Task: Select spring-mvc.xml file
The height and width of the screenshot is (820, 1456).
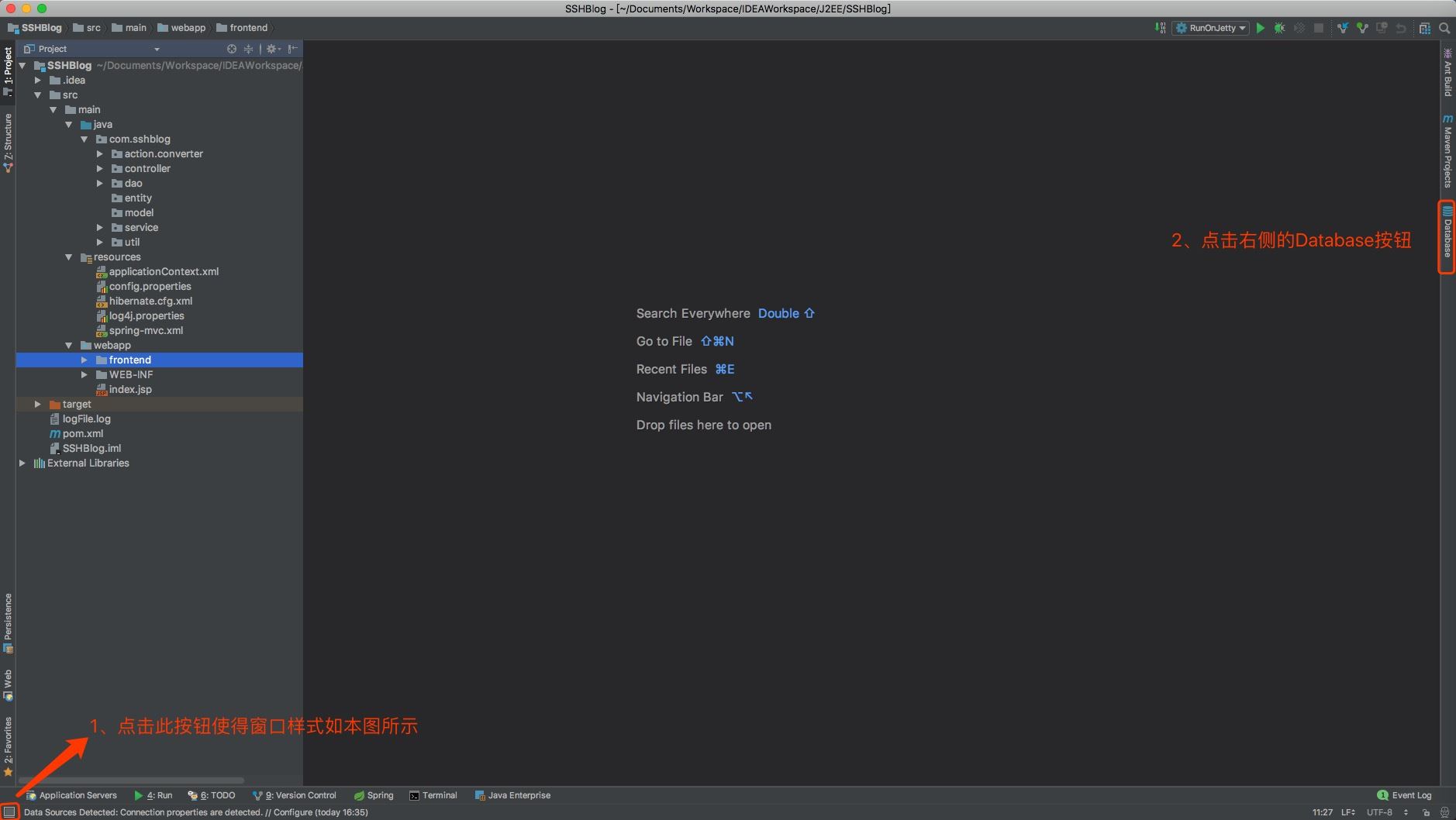Action: pyautogui.click(x=146, y=331)
